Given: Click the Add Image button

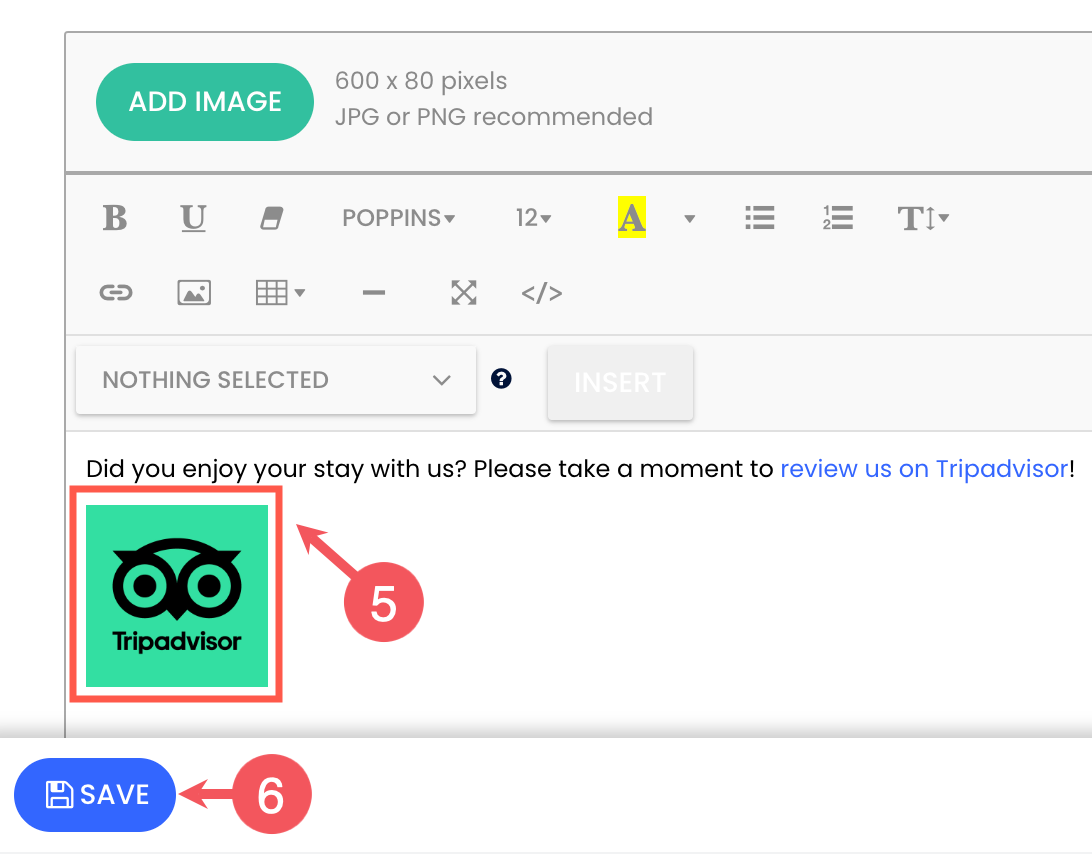Looking at the screenshot, I should click(x=205, y=102).
